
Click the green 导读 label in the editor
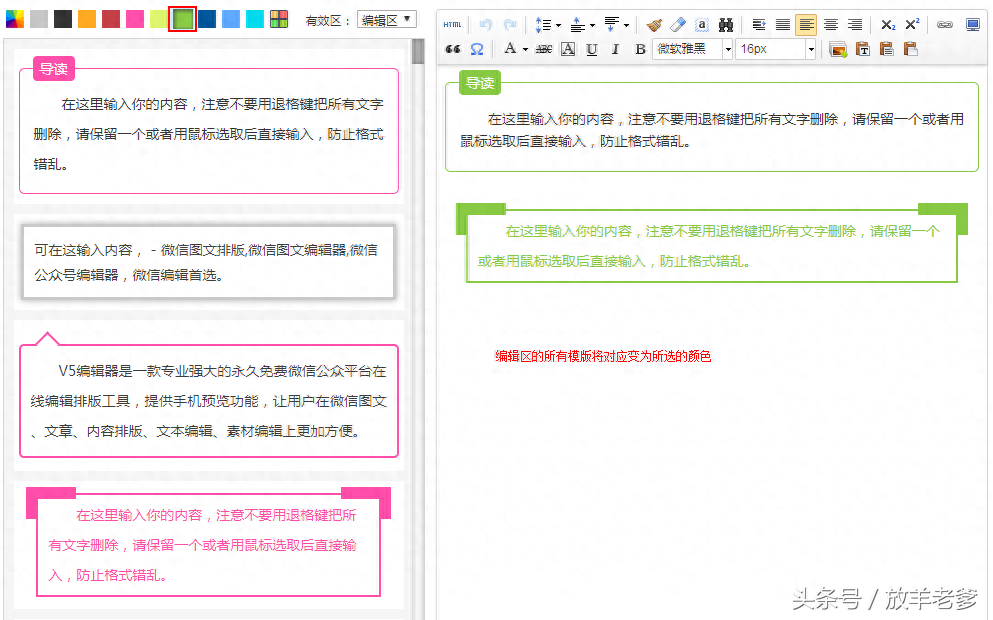pos(480,83)
